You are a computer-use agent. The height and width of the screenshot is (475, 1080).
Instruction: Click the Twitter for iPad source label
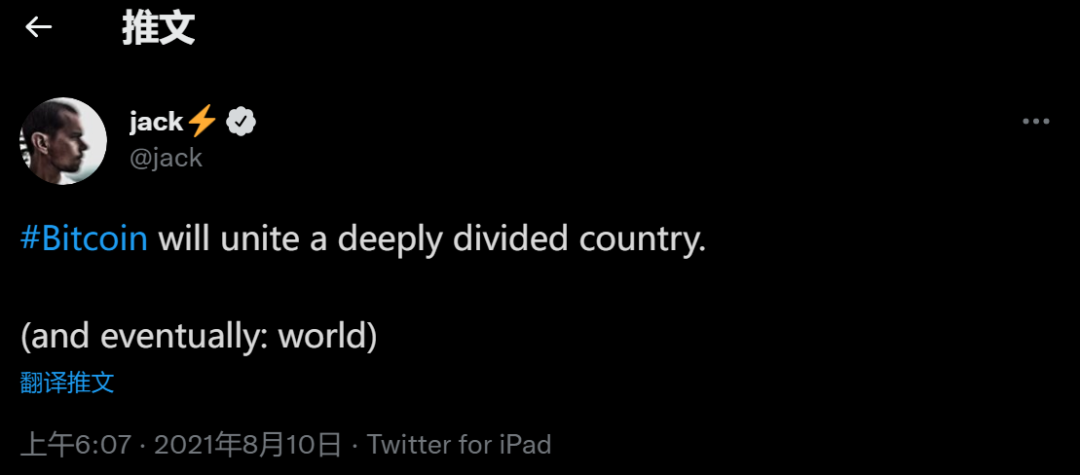tap(459, 445)
